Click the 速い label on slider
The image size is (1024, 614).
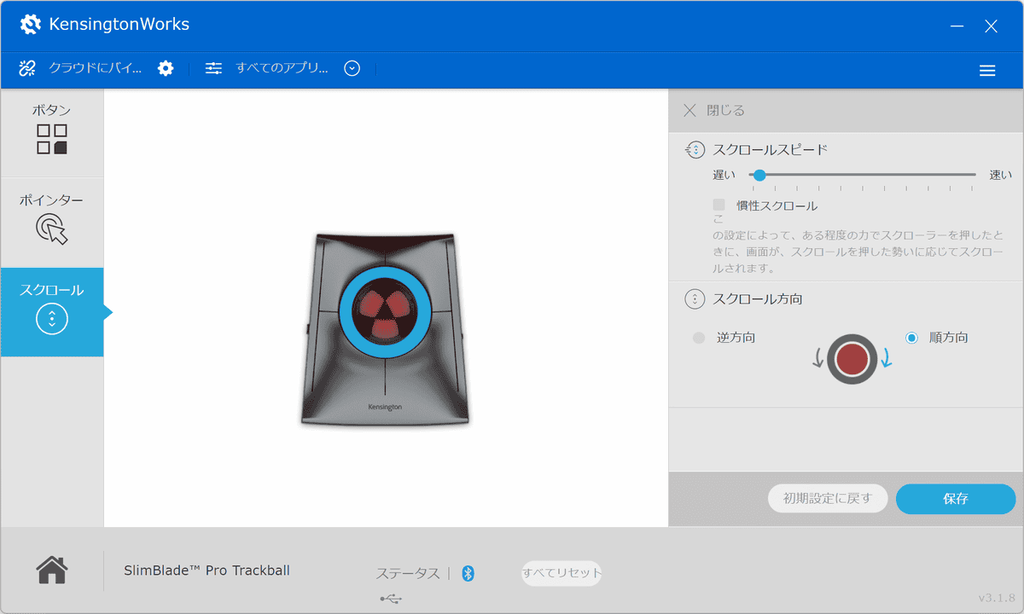click(x=1000, y=175)
